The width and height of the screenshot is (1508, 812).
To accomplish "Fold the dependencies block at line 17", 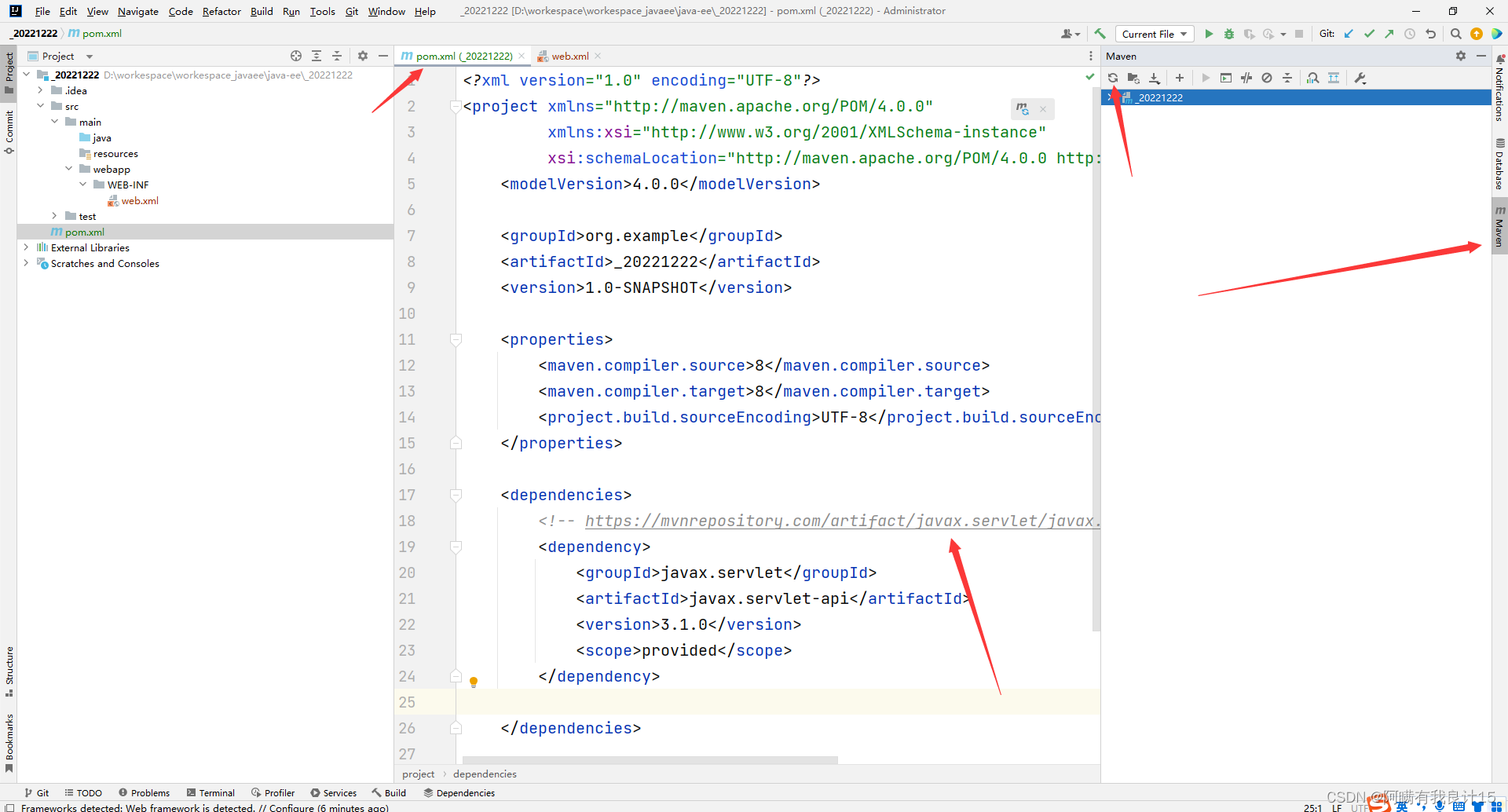I will click(x=456, y=495).
